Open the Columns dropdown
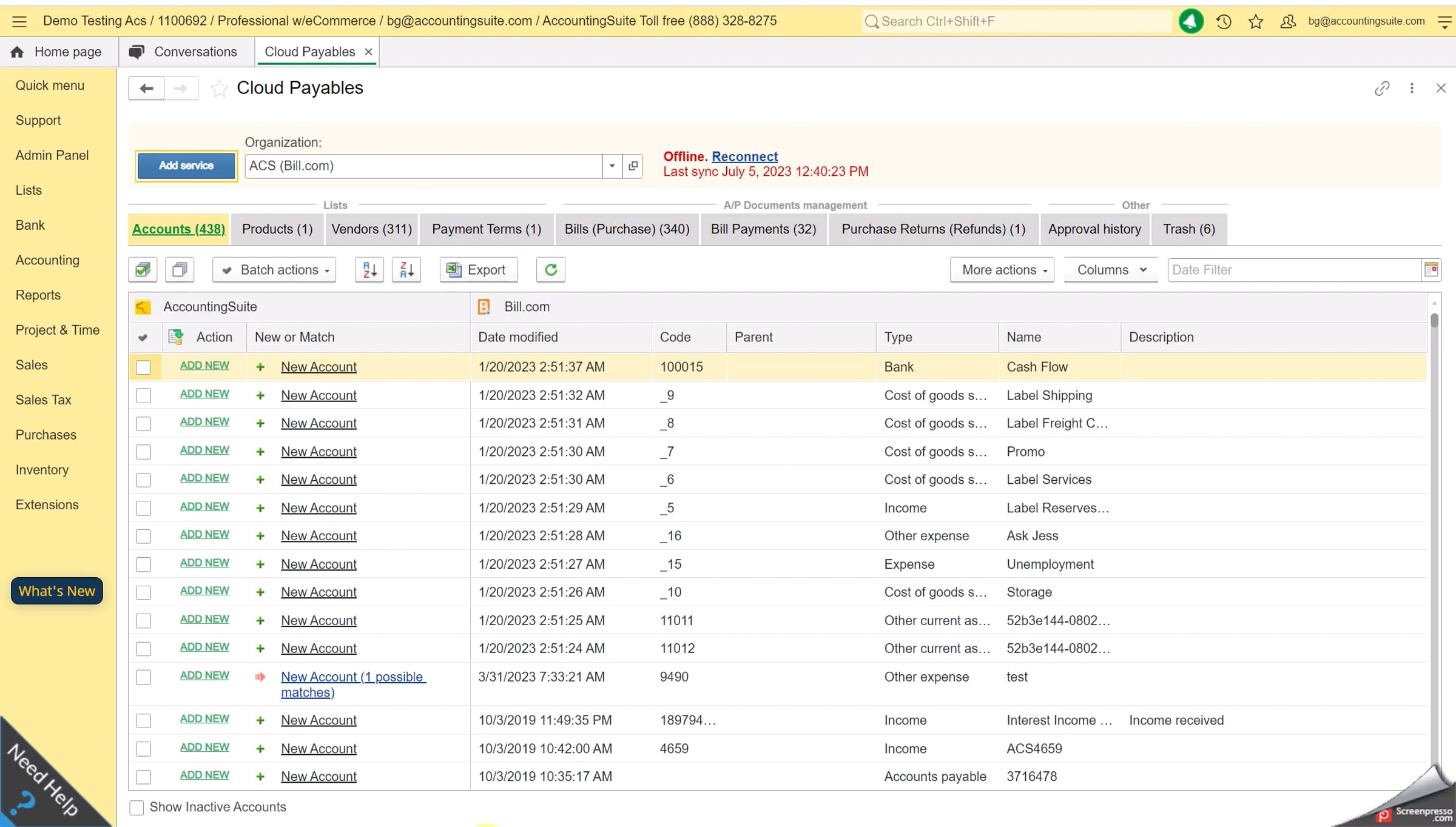 click(1111, 270)
